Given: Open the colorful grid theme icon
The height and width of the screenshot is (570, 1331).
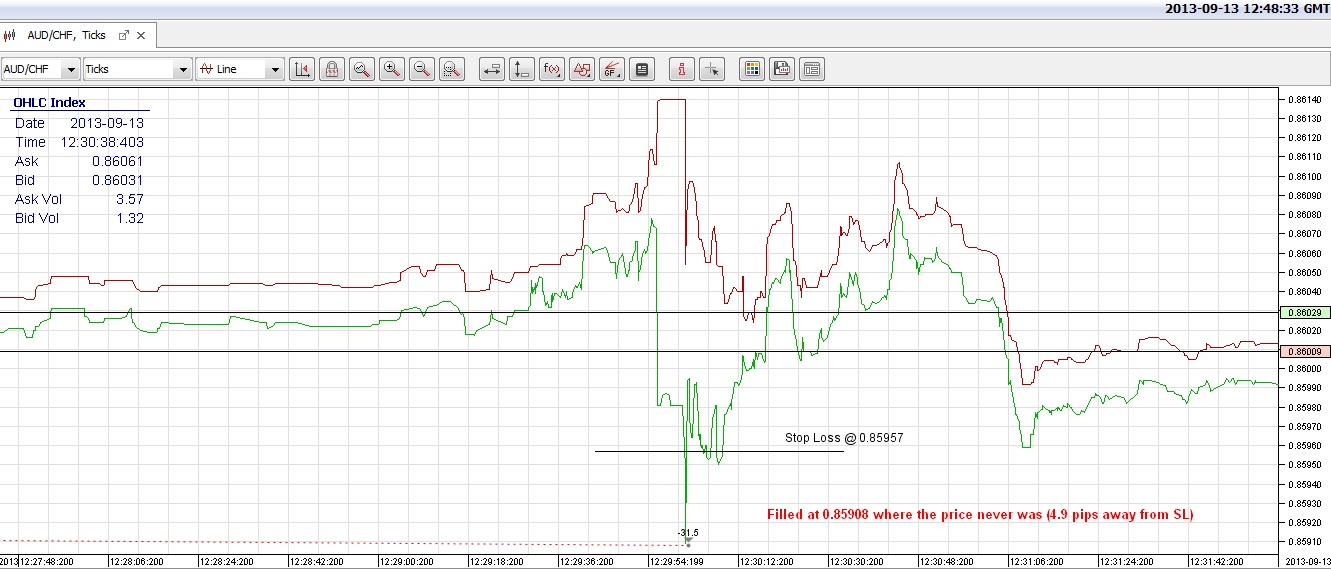Looking at the screenshot, I should [752, 69].
